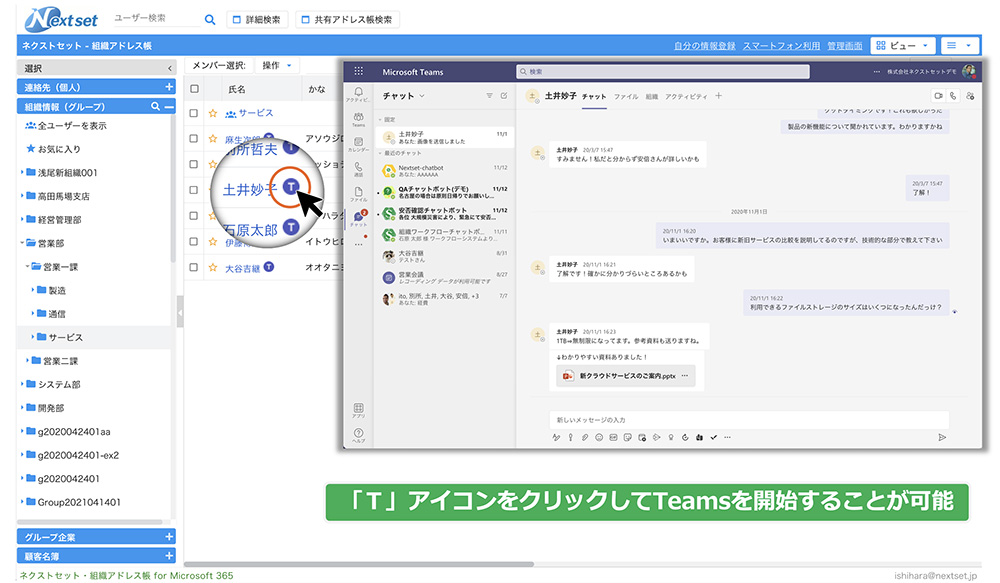Favorite the サービス row with its star
This screenshot has width=1000, height=583.
pos(213,113)
